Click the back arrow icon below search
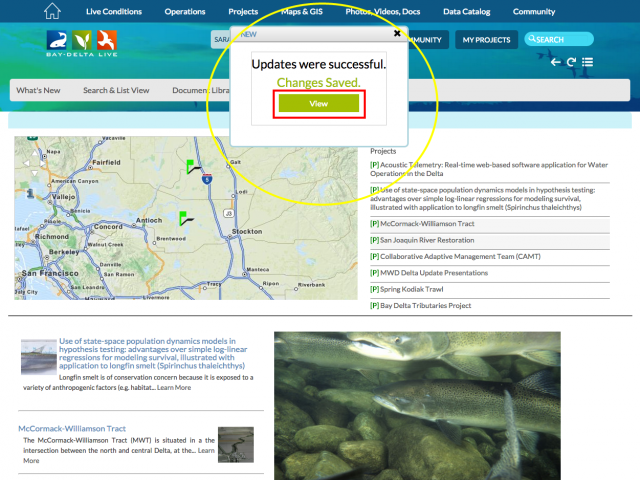The height and width of the screenshot is (480, 640). click(556, 62)
